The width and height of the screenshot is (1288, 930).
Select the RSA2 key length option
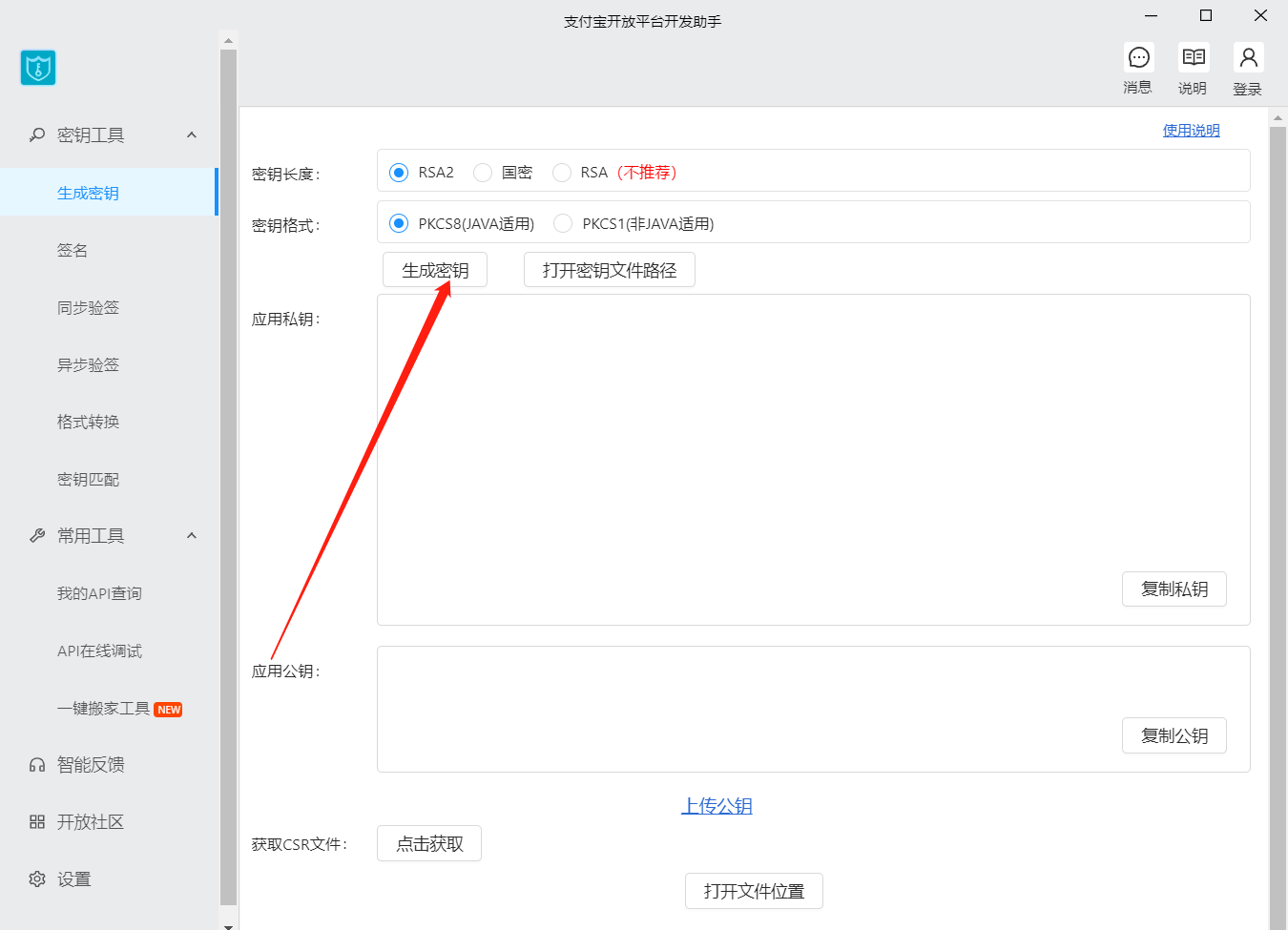[x=399, y=173]
